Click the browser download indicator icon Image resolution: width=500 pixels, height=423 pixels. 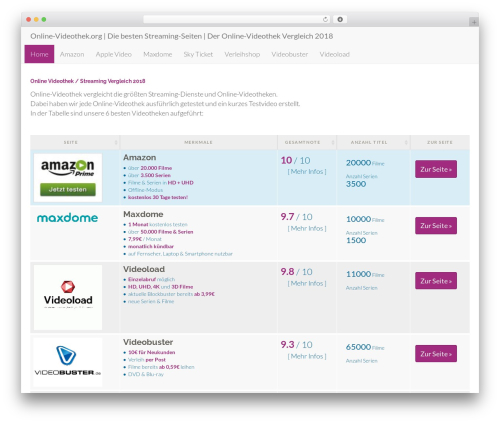tap(340, 19)
